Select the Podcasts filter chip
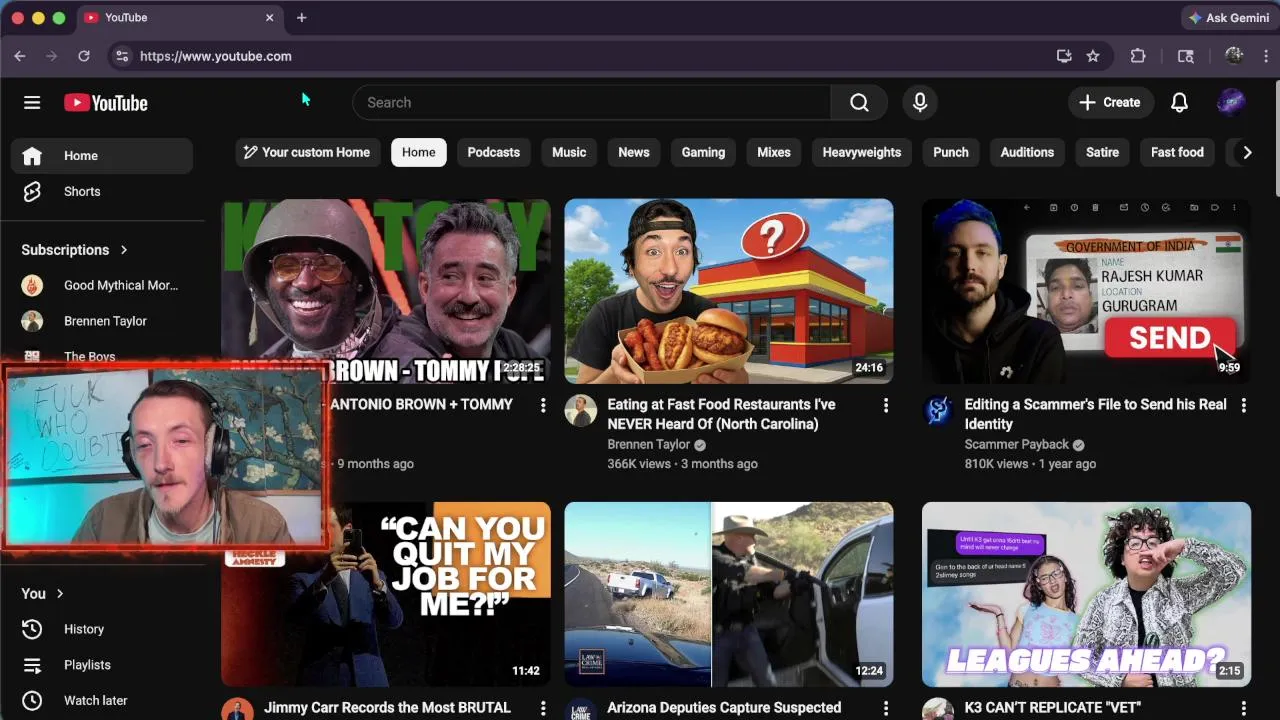 coord(494,152)
